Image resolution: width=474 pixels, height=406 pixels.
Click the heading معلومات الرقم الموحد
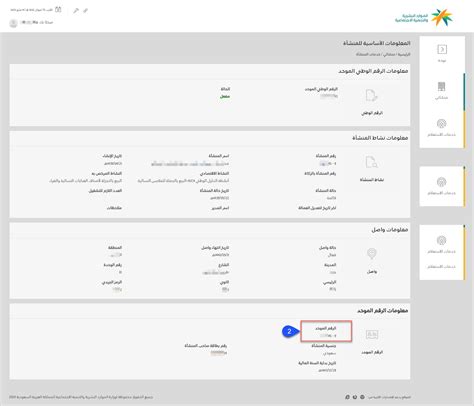tap(383, 310)
